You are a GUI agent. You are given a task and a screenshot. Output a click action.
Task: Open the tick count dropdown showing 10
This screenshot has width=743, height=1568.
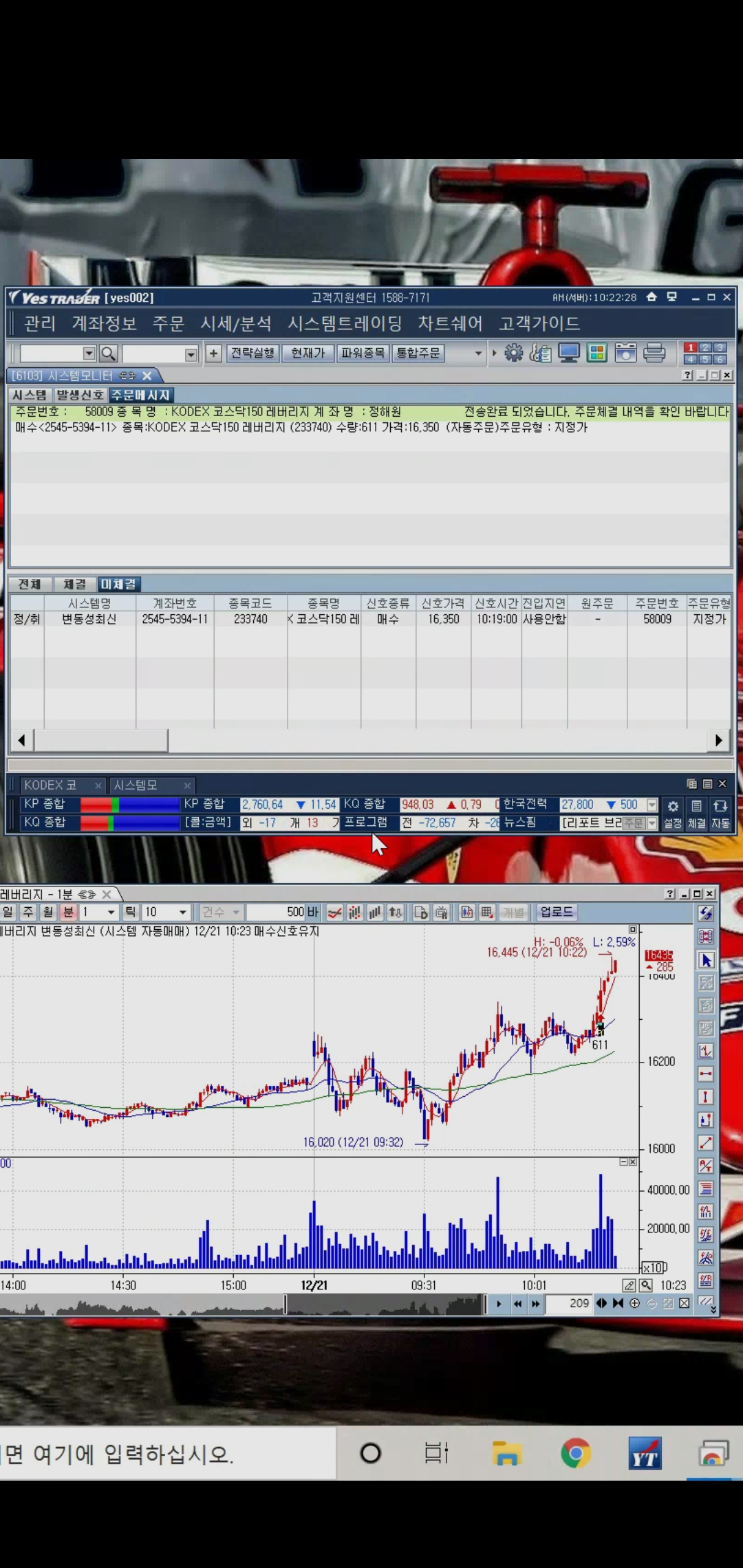point(182,912)
